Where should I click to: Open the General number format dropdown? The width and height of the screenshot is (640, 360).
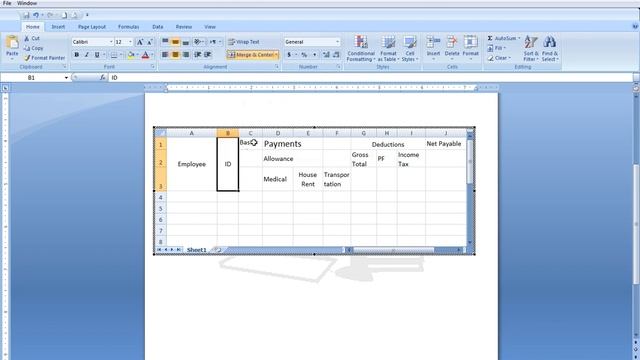click(x=338, y=42)
